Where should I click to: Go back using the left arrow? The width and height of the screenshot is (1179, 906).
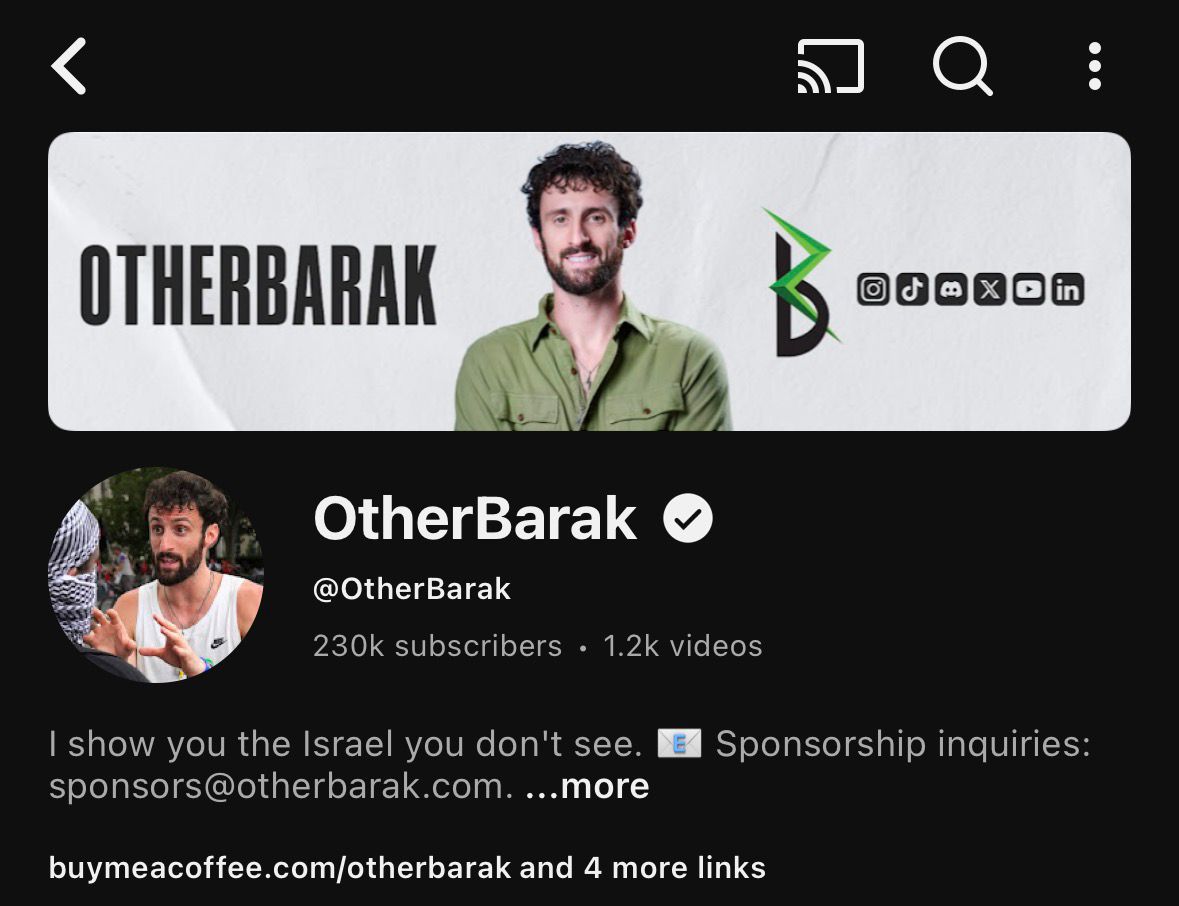pos(69,66)
